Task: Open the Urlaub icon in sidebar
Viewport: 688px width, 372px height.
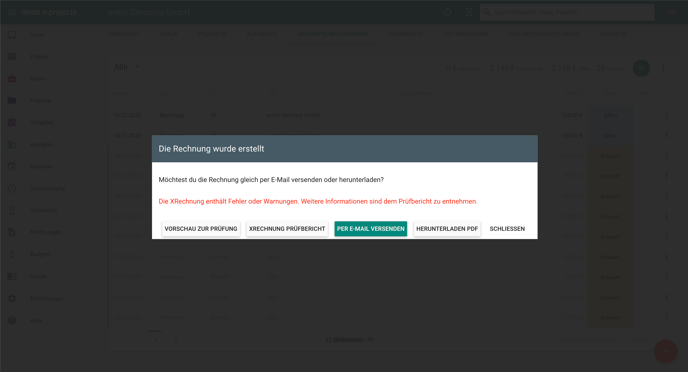Action: 12,276
